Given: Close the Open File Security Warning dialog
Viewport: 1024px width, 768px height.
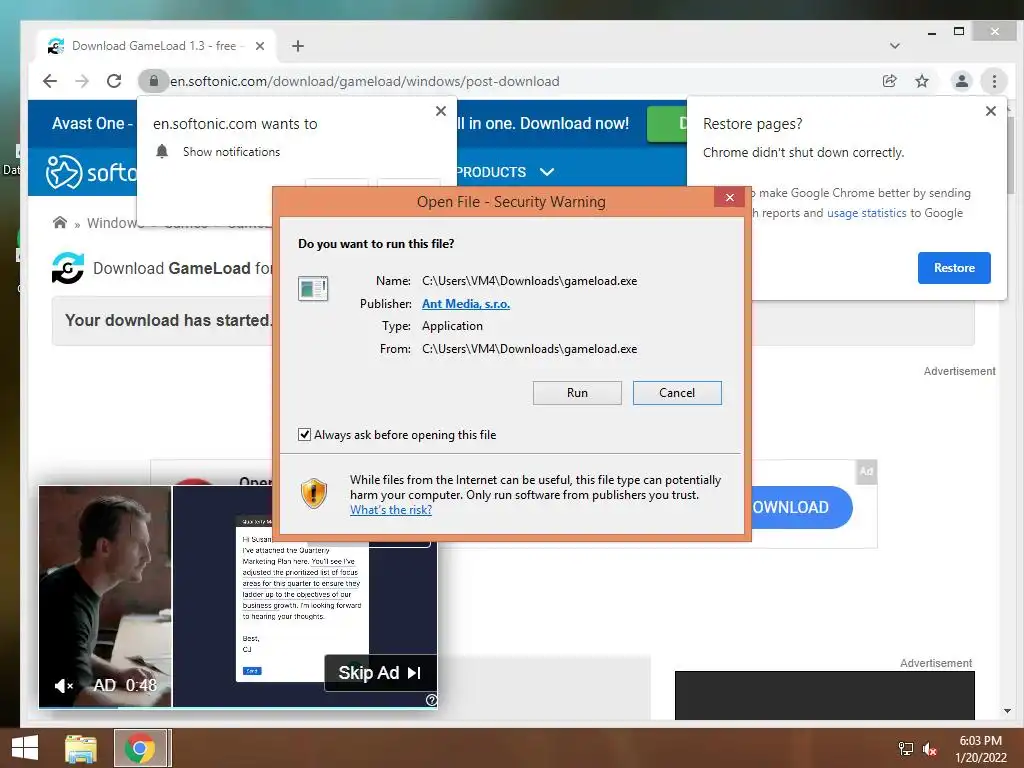Looking at the screenshot, I should coord(729,197).
